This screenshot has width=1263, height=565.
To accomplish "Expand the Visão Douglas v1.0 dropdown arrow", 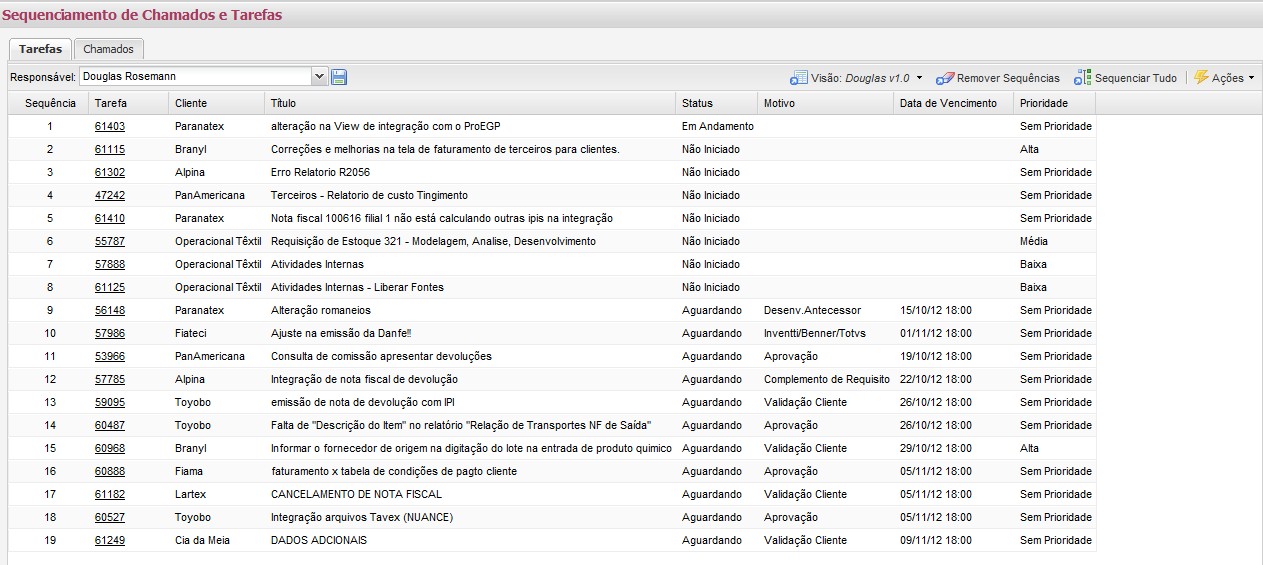I will [x=919, y=78].
